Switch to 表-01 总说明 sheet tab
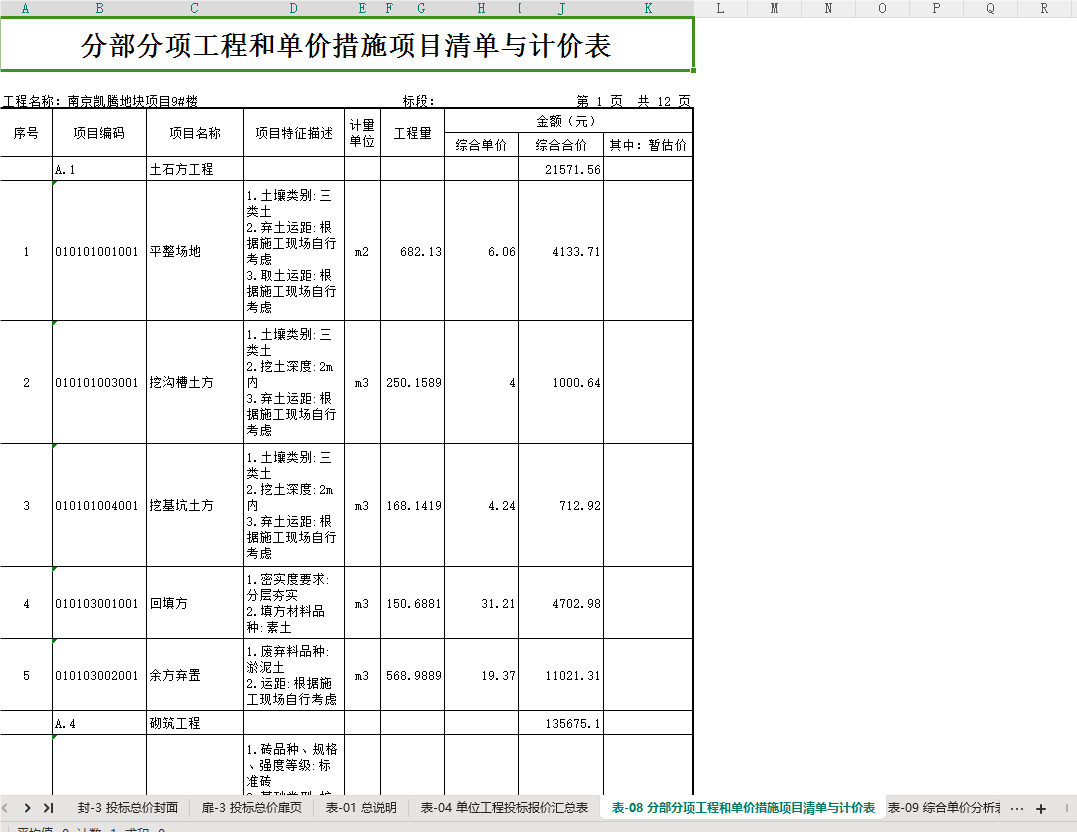The image size is (1077, 832). click(x=361, y=808)
